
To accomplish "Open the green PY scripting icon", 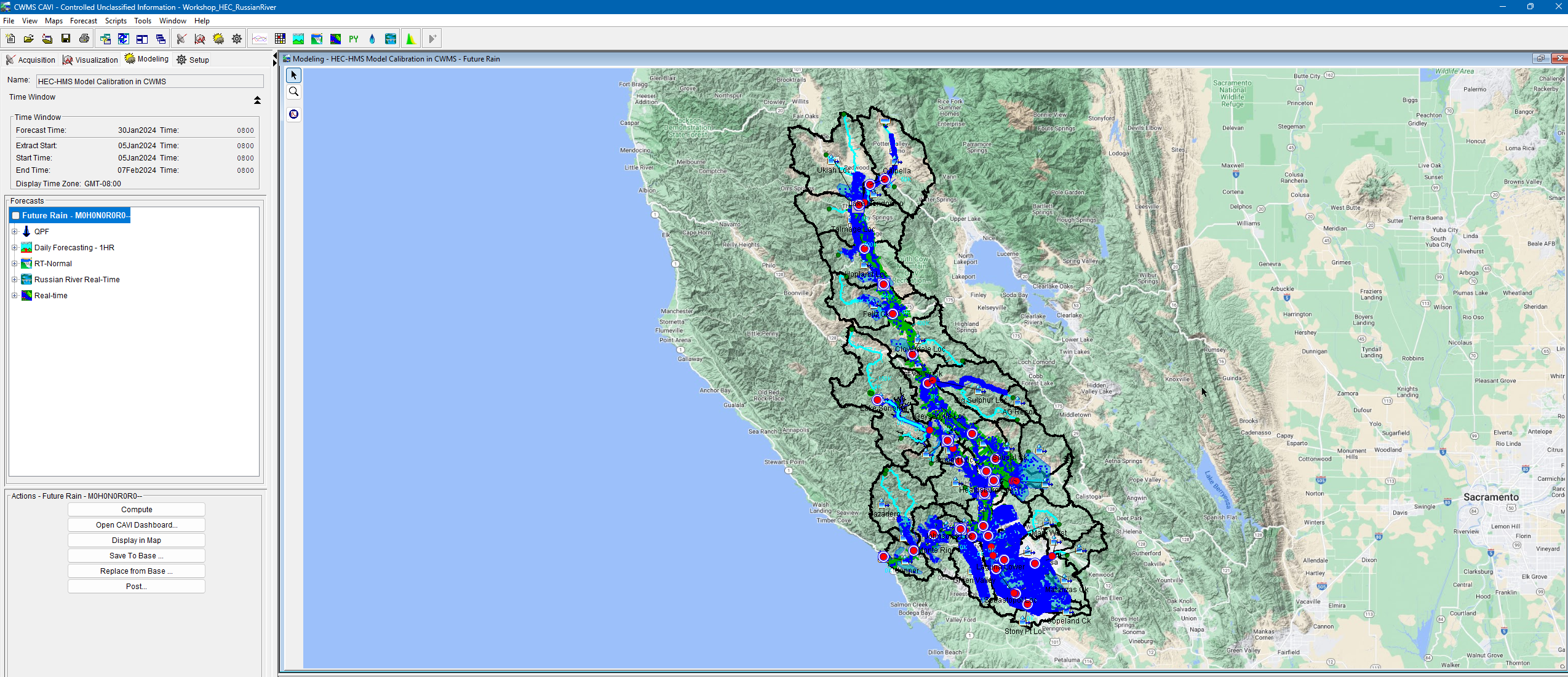I will point(354,39).
